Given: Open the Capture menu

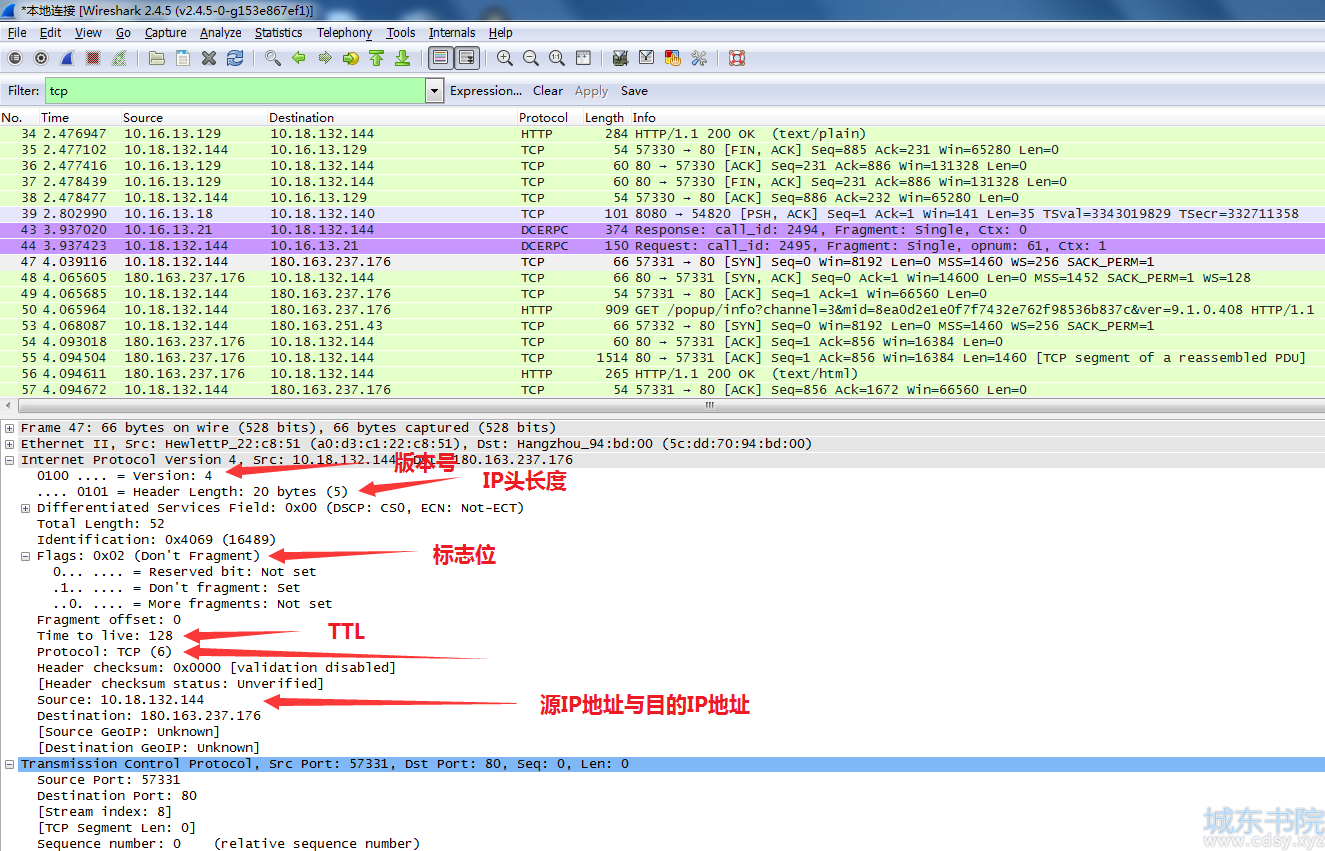Looking at the screenshot, I should tap(165, 33).
